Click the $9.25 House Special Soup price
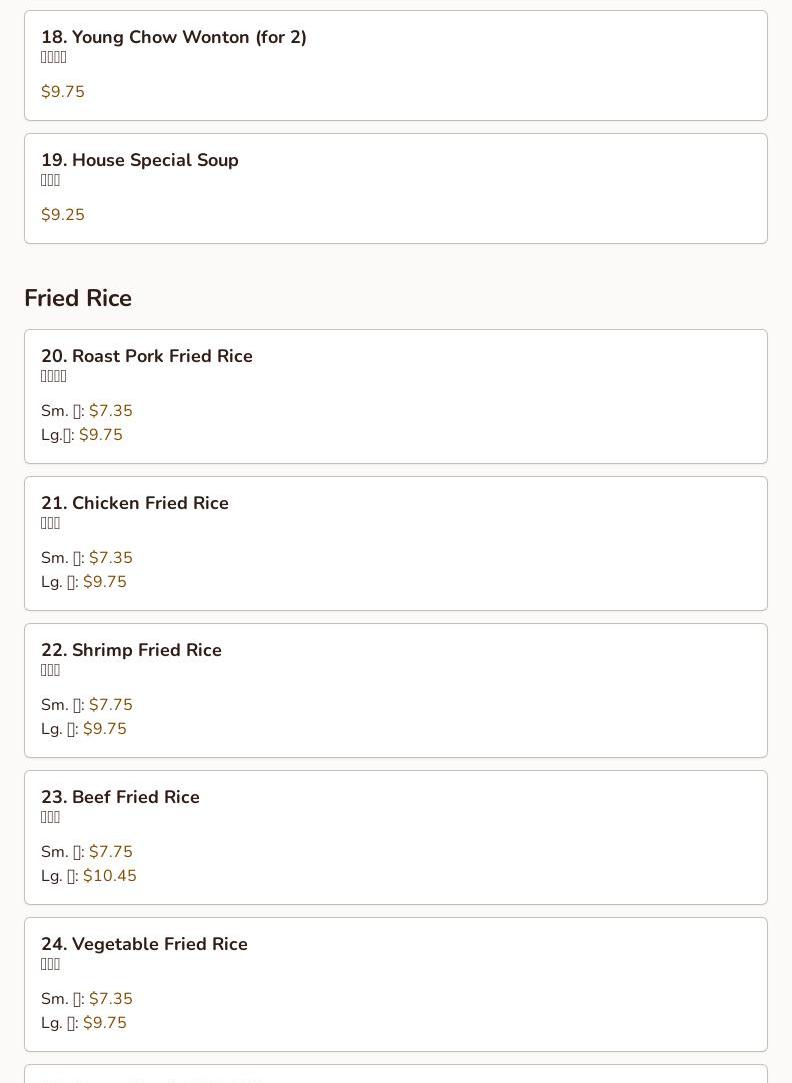Image resolution: width=792 pixels, height=1083 pixels. [63, 215]
